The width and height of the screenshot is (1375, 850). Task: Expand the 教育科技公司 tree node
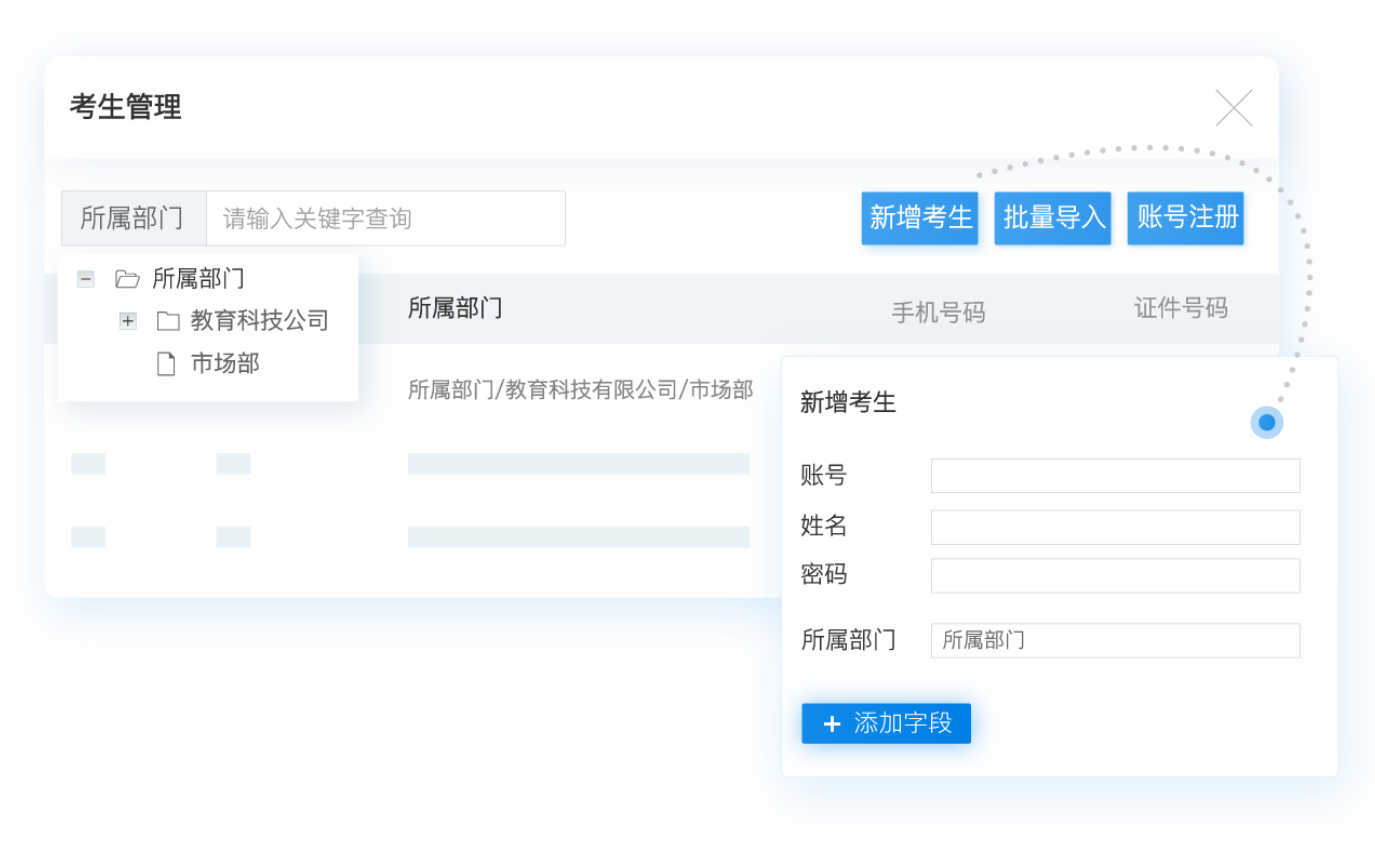pos(128,321)
